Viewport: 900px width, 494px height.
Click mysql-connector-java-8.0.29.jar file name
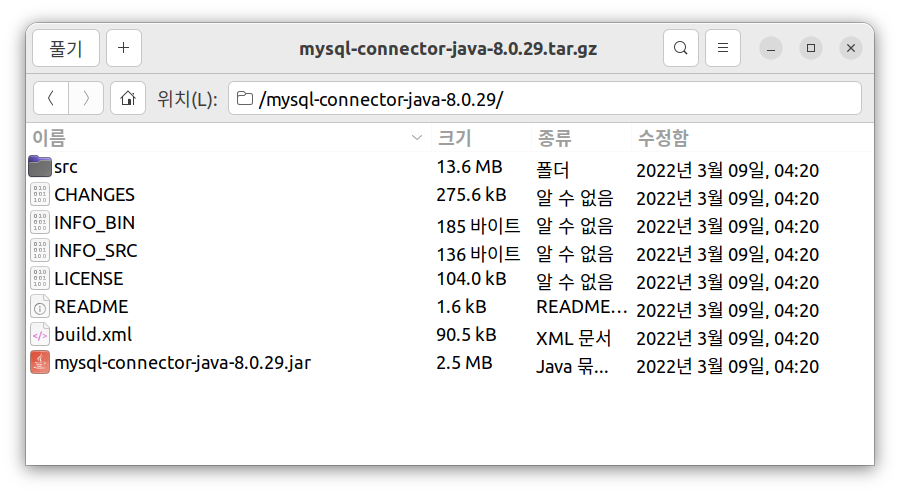pos(183,363)
